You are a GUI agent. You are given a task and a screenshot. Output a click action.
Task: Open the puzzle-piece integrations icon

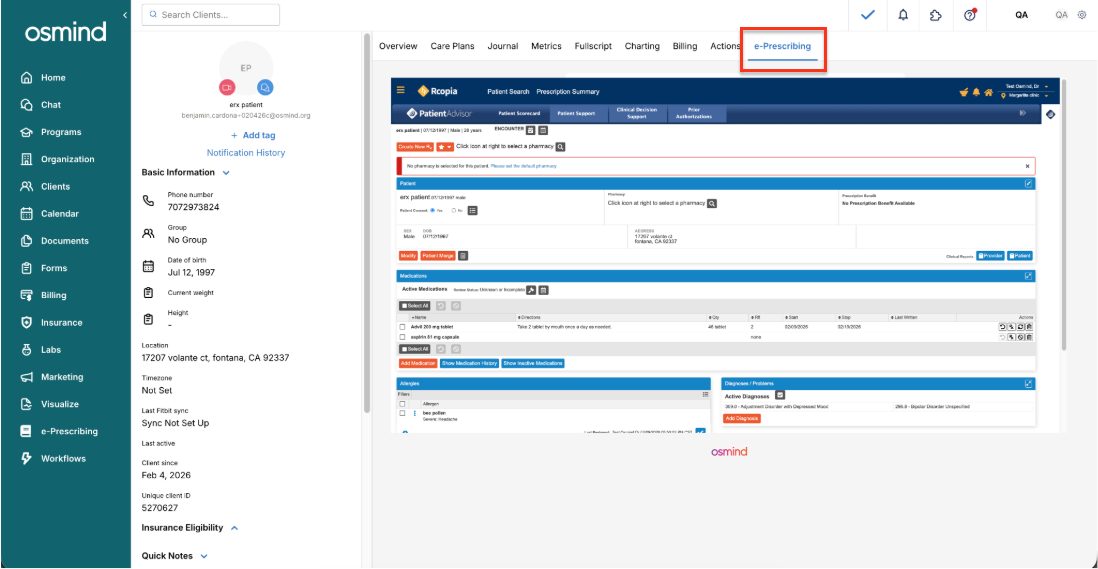936,15
